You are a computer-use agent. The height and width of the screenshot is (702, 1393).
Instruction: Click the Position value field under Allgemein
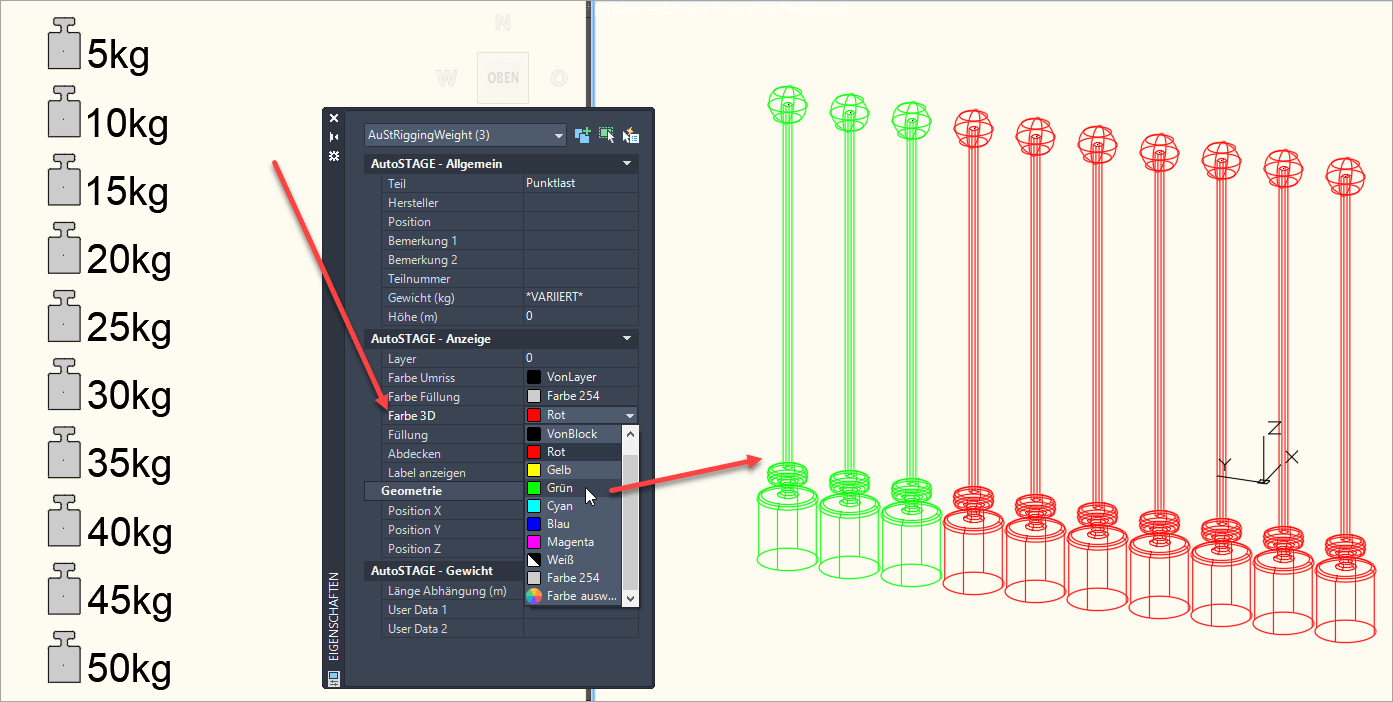[581, 222]
